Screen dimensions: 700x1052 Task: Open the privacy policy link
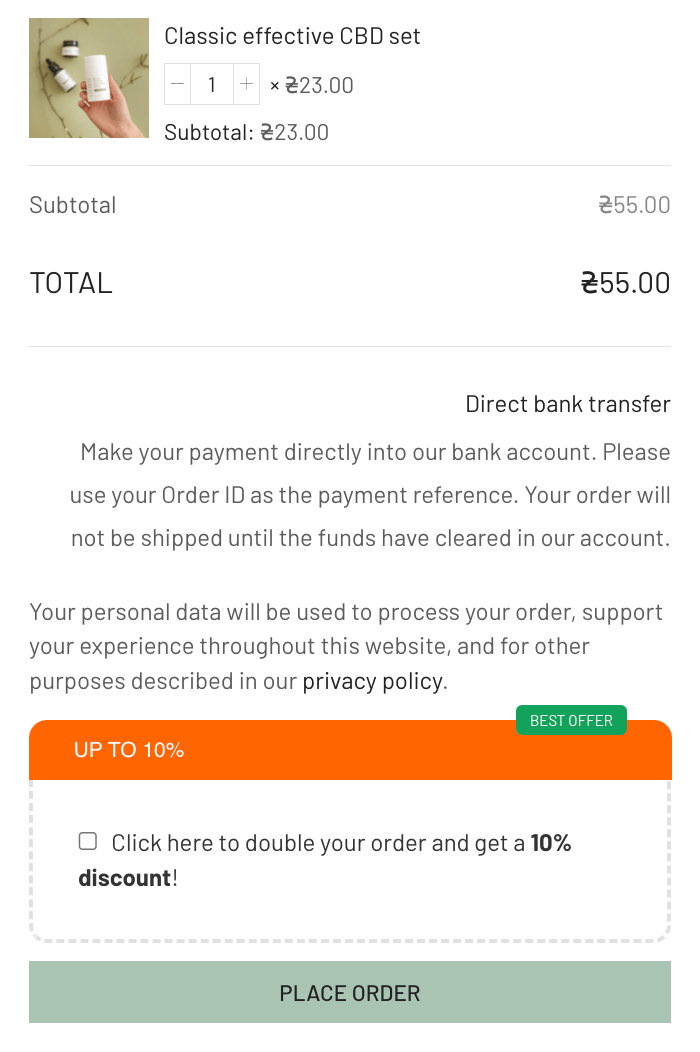click(372, 682)
